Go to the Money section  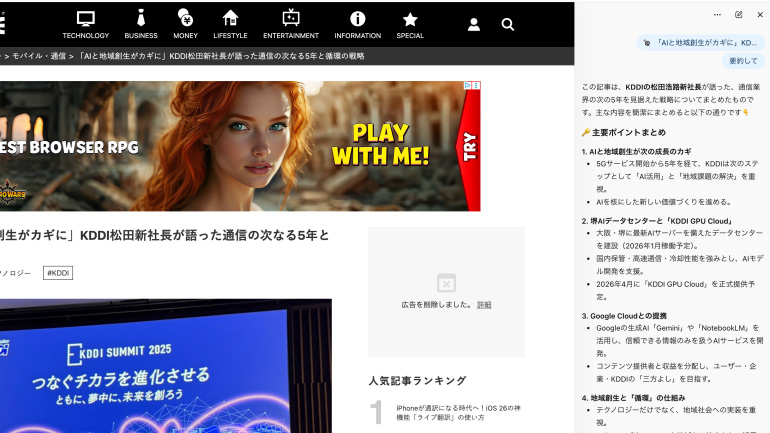[x=185, y=24]
